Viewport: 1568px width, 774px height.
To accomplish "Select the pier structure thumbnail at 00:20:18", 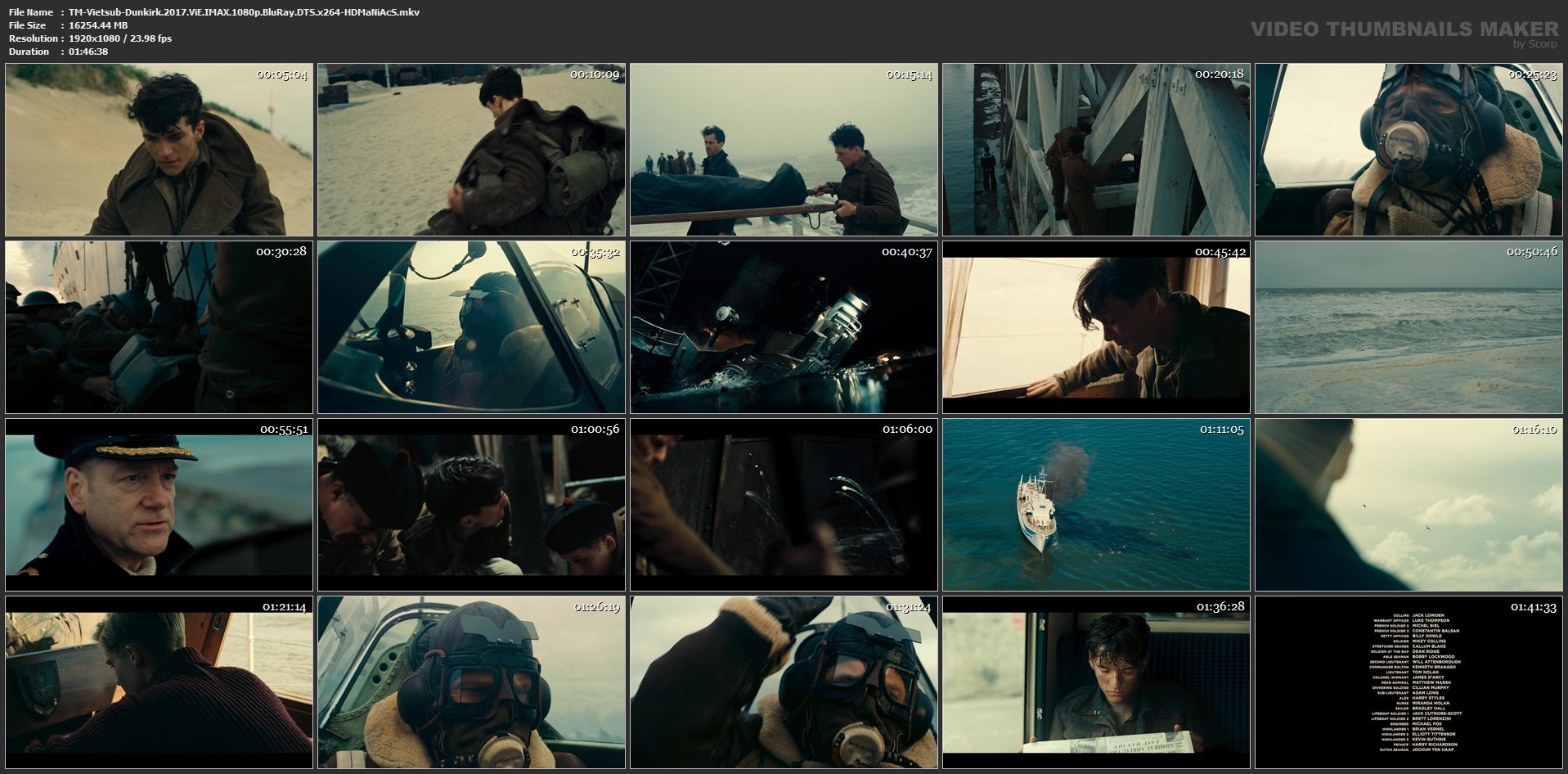I will coord(1096,150).
